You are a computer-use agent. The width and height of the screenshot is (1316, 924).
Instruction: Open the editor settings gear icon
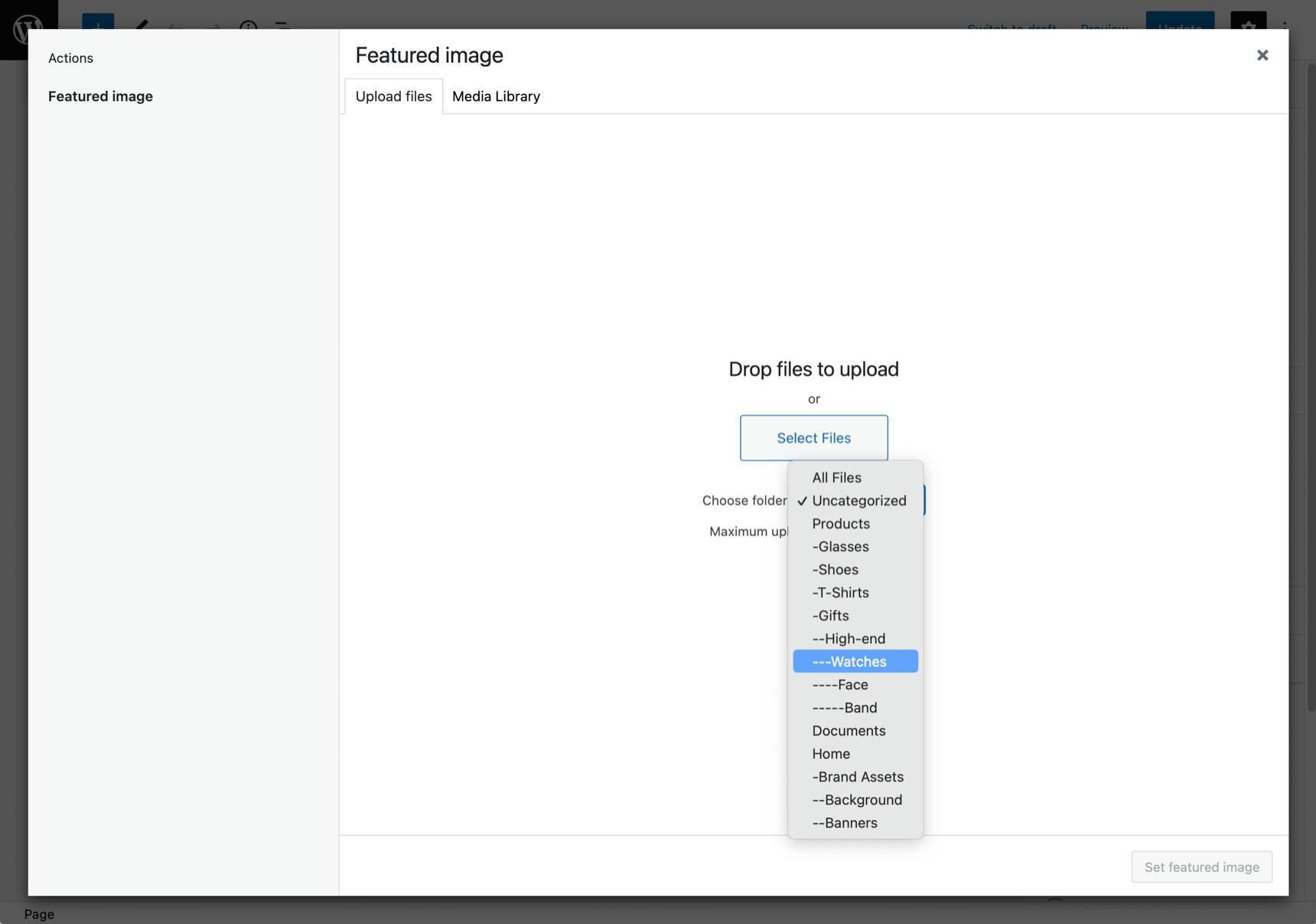click(x=1248, y=21)
